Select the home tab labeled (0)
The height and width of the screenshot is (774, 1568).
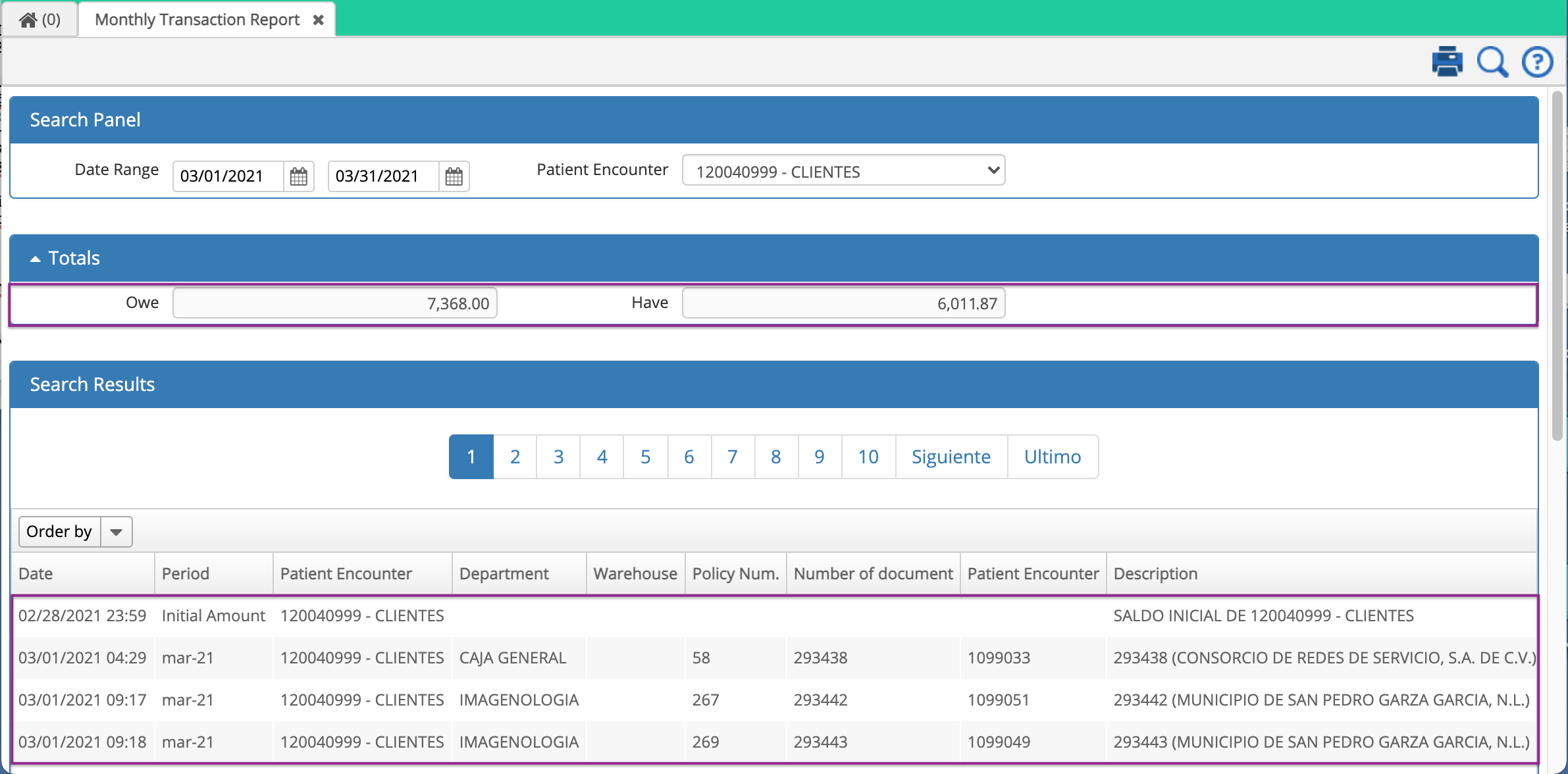click(39, 18)
